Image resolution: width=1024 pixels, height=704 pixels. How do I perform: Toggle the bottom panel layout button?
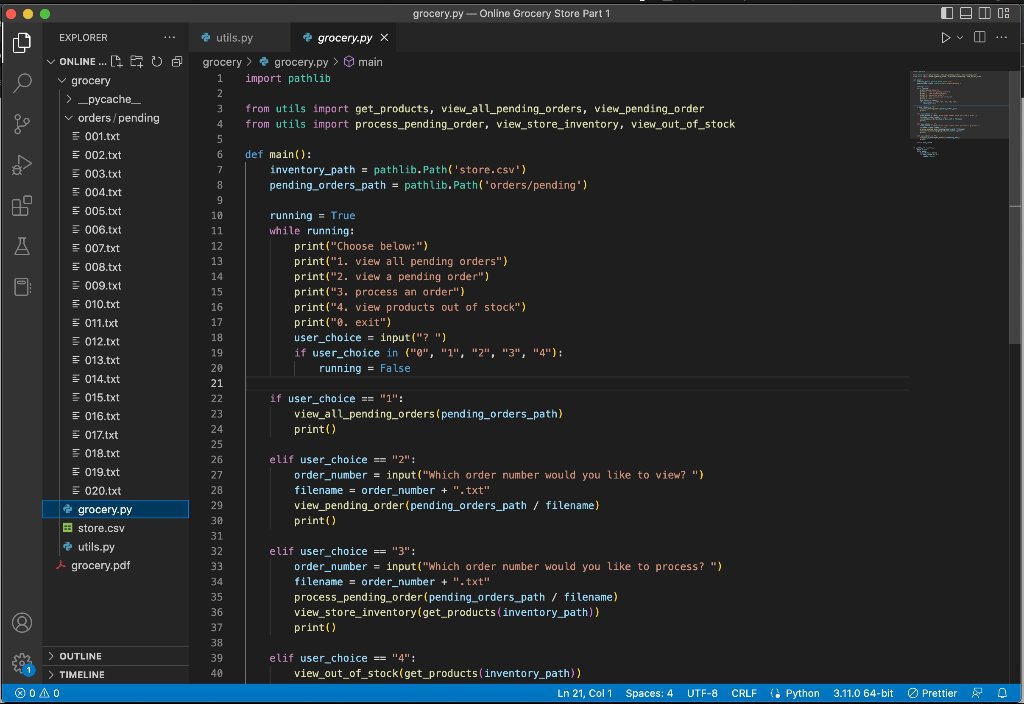[967, 13]
